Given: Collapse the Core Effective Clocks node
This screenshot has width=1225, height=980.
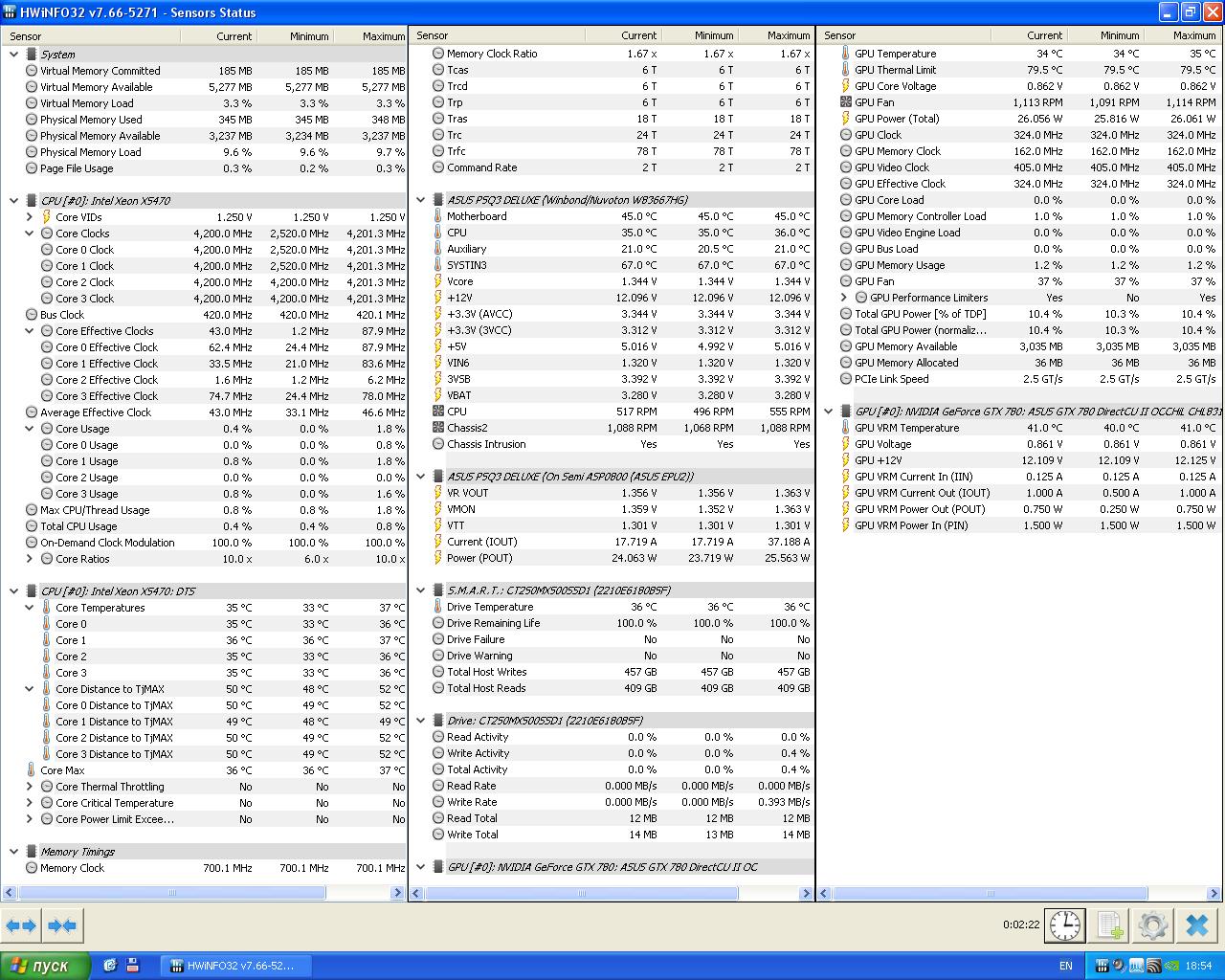Looking at the screenshot, I should (x=30, y=331).
